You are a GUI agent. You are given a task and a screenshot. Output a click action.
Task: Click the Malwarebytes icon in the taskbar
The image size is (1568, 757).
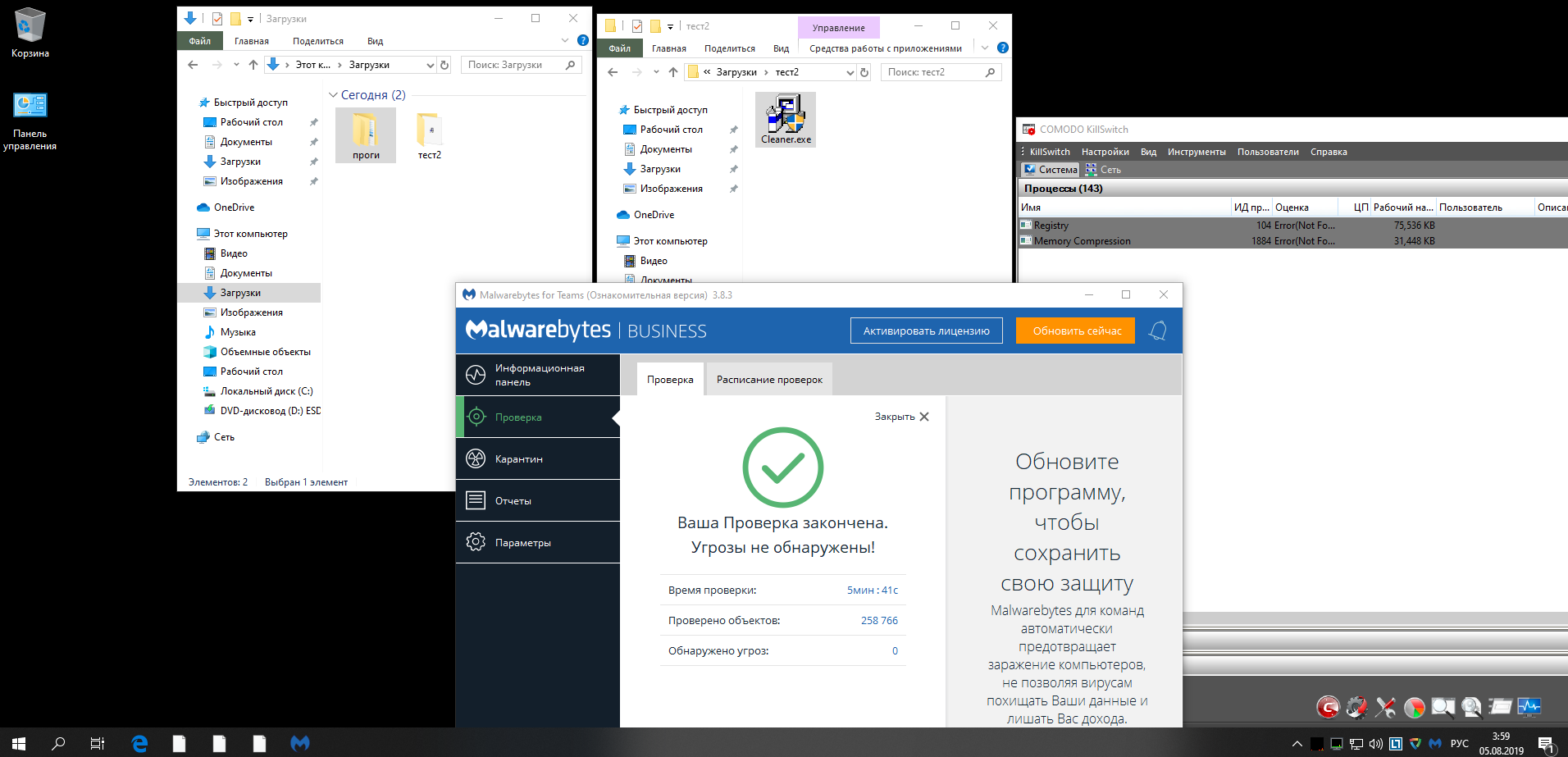pos(300,743)
